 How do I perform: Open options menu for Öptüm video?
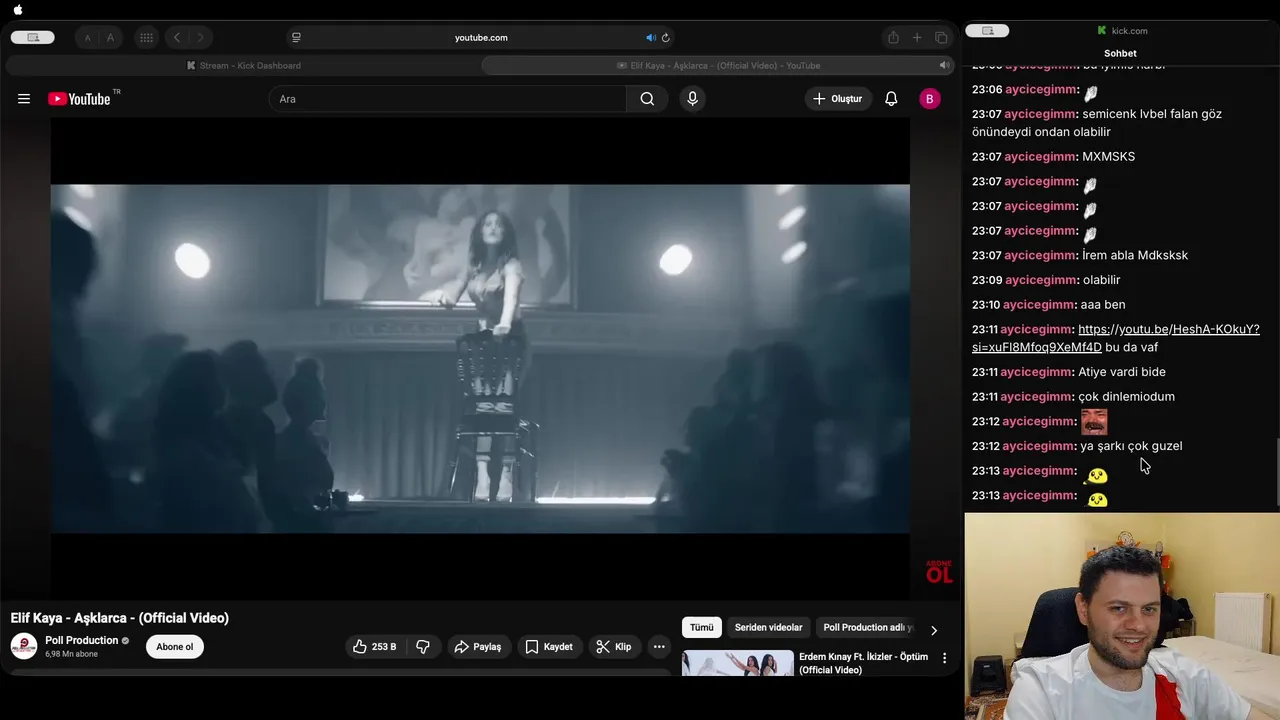(944, 658)
